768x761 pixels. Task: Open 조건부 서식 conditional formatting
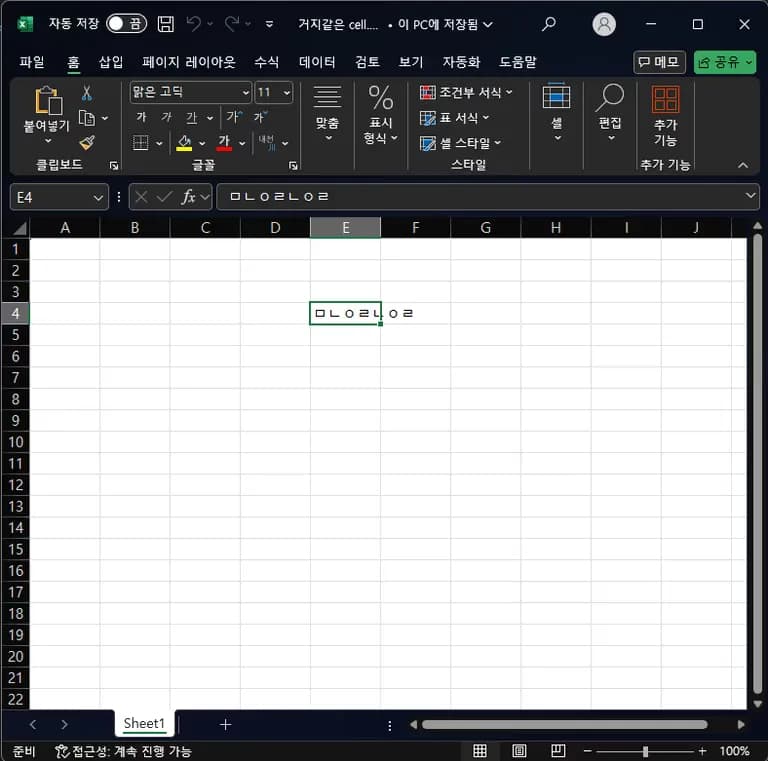(466, 93)
